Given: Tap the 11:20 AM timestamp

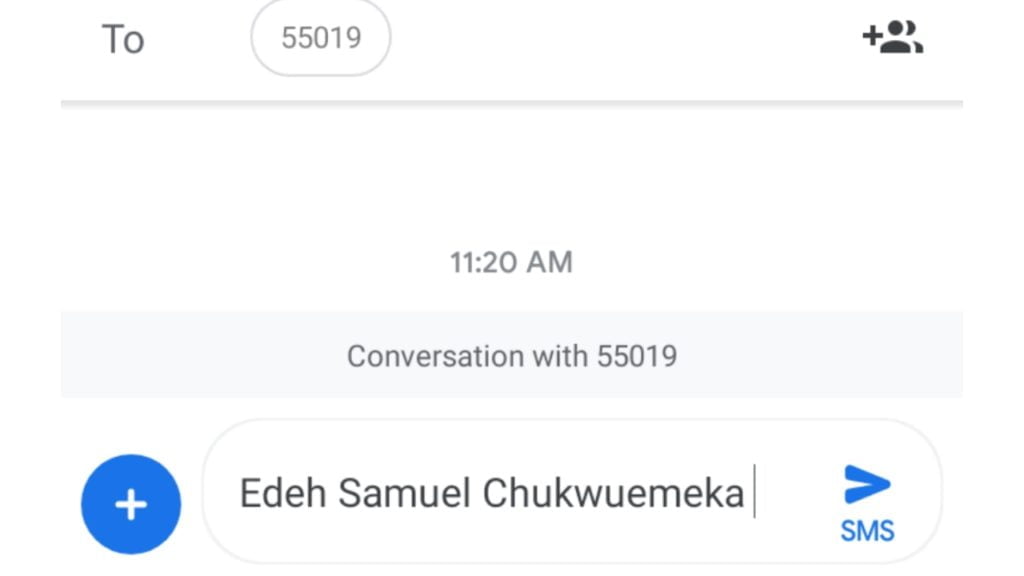Looking at the screenshot, I should click(511, 263).
